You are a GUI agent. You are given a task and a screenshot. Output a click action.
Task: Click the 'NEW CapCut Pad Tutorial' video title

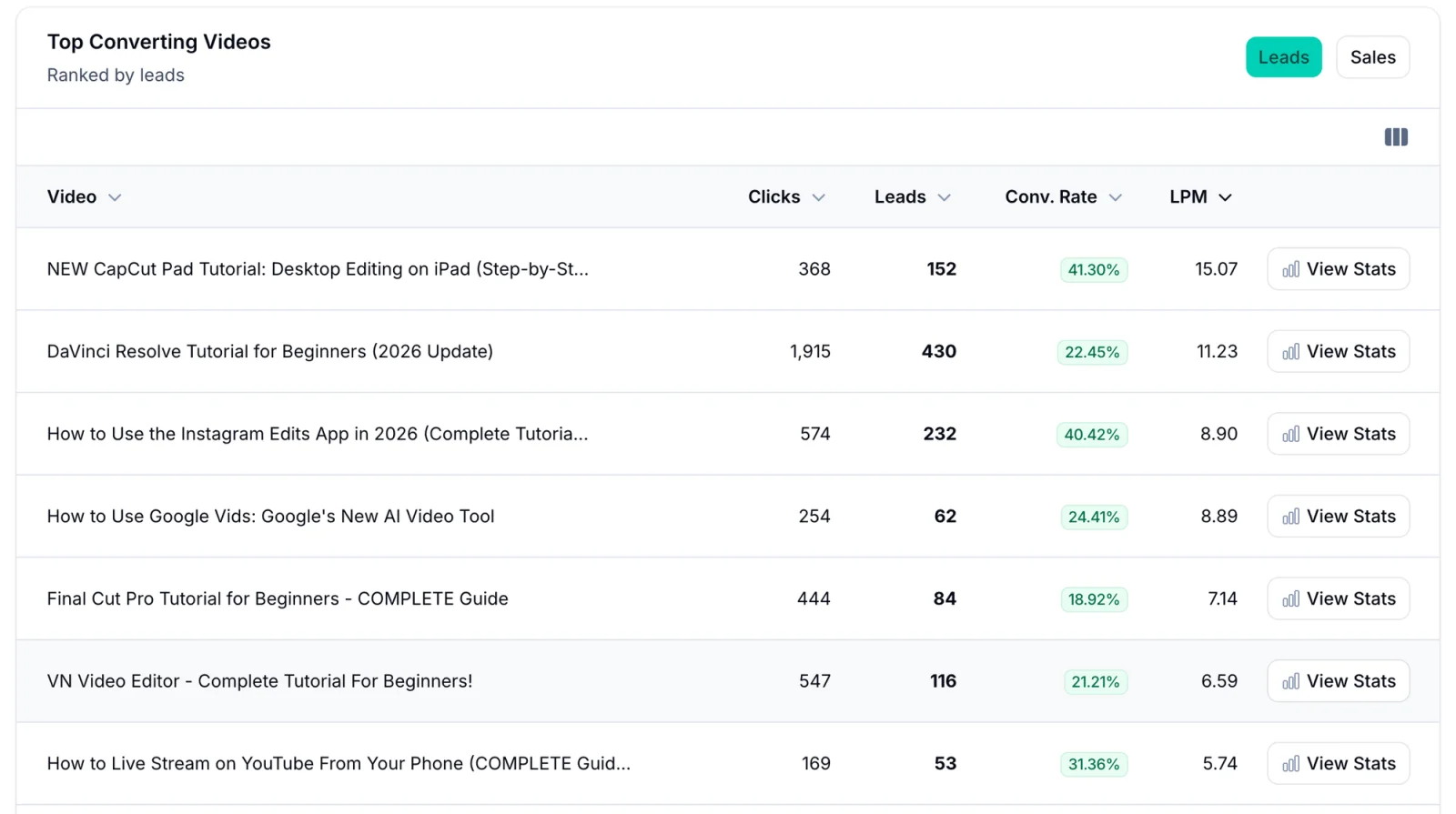318,269
